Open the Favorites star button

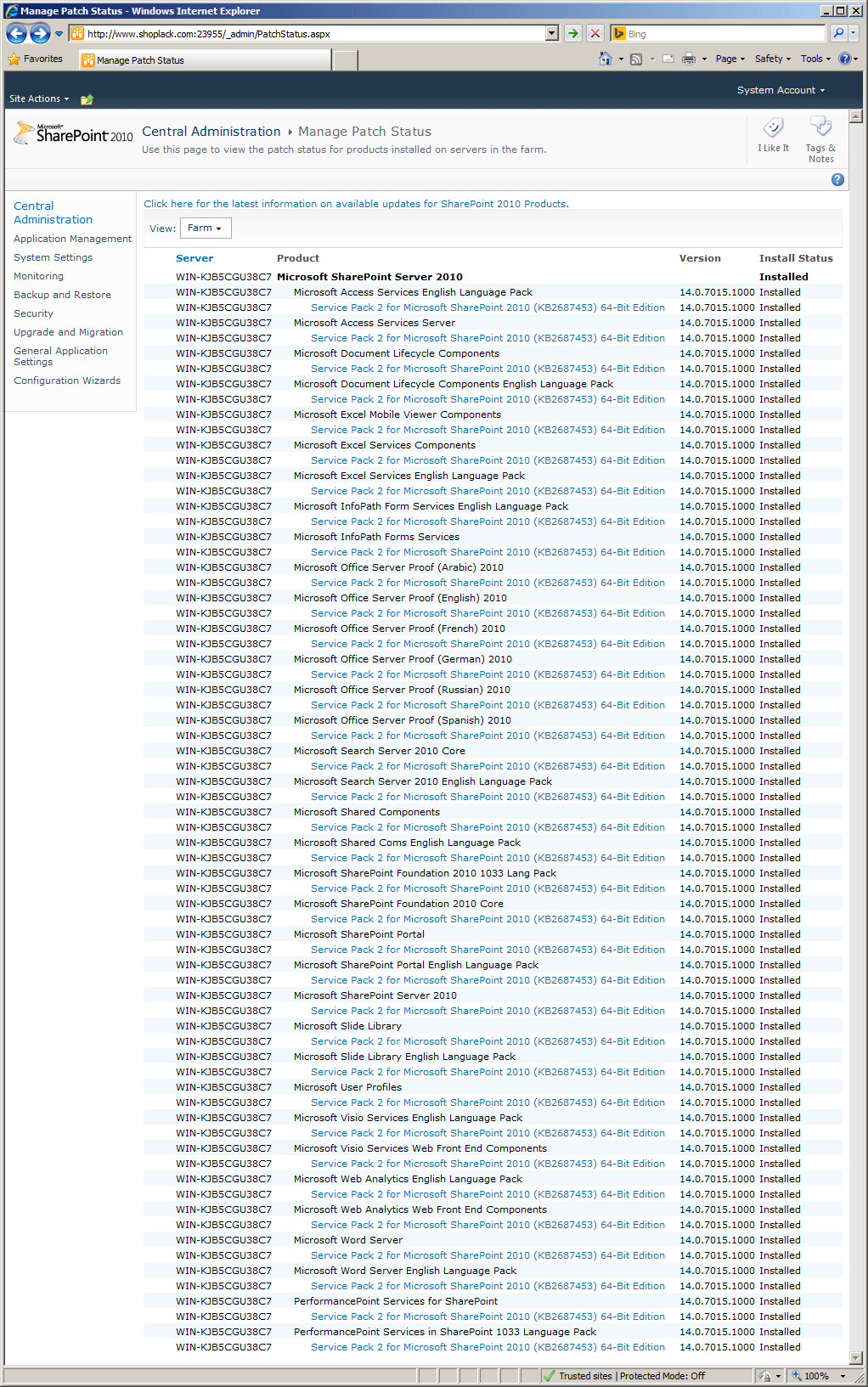click(36, 59)
